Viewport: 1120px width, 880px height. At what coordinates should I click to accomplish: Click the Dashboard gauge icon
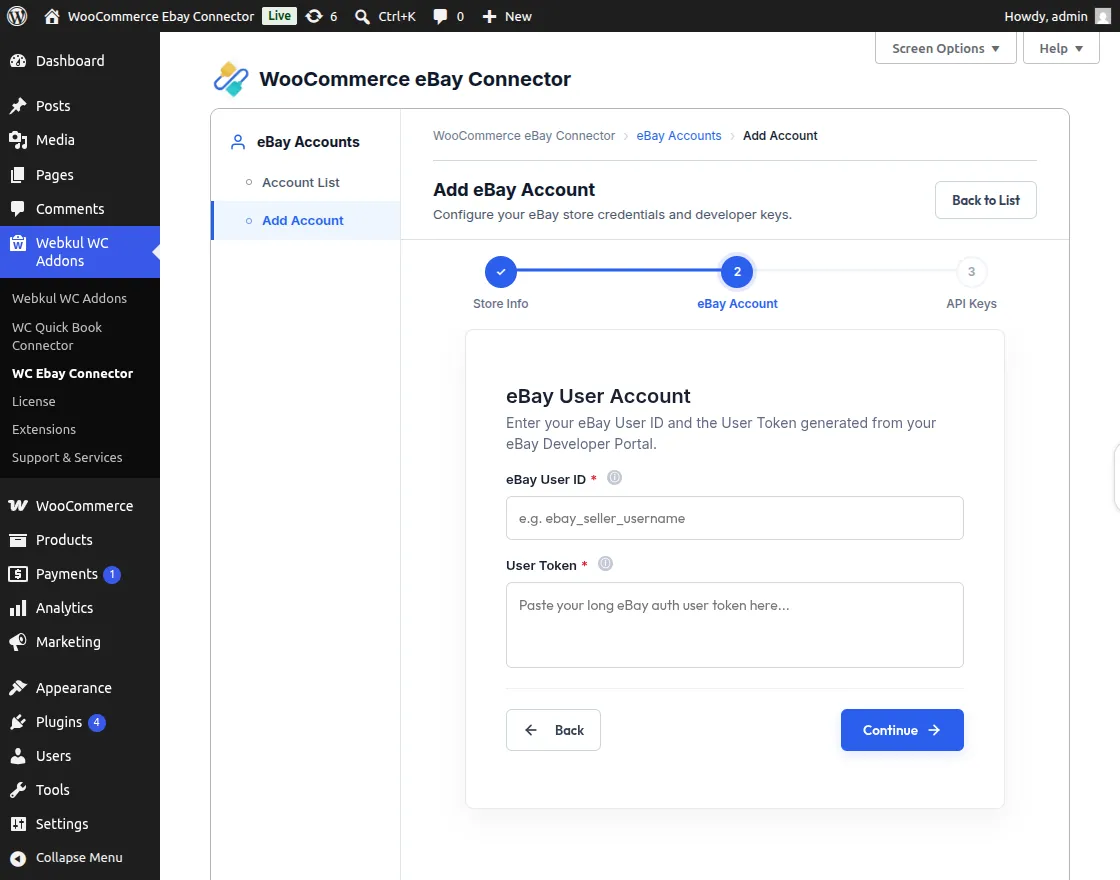click(18, 61)
